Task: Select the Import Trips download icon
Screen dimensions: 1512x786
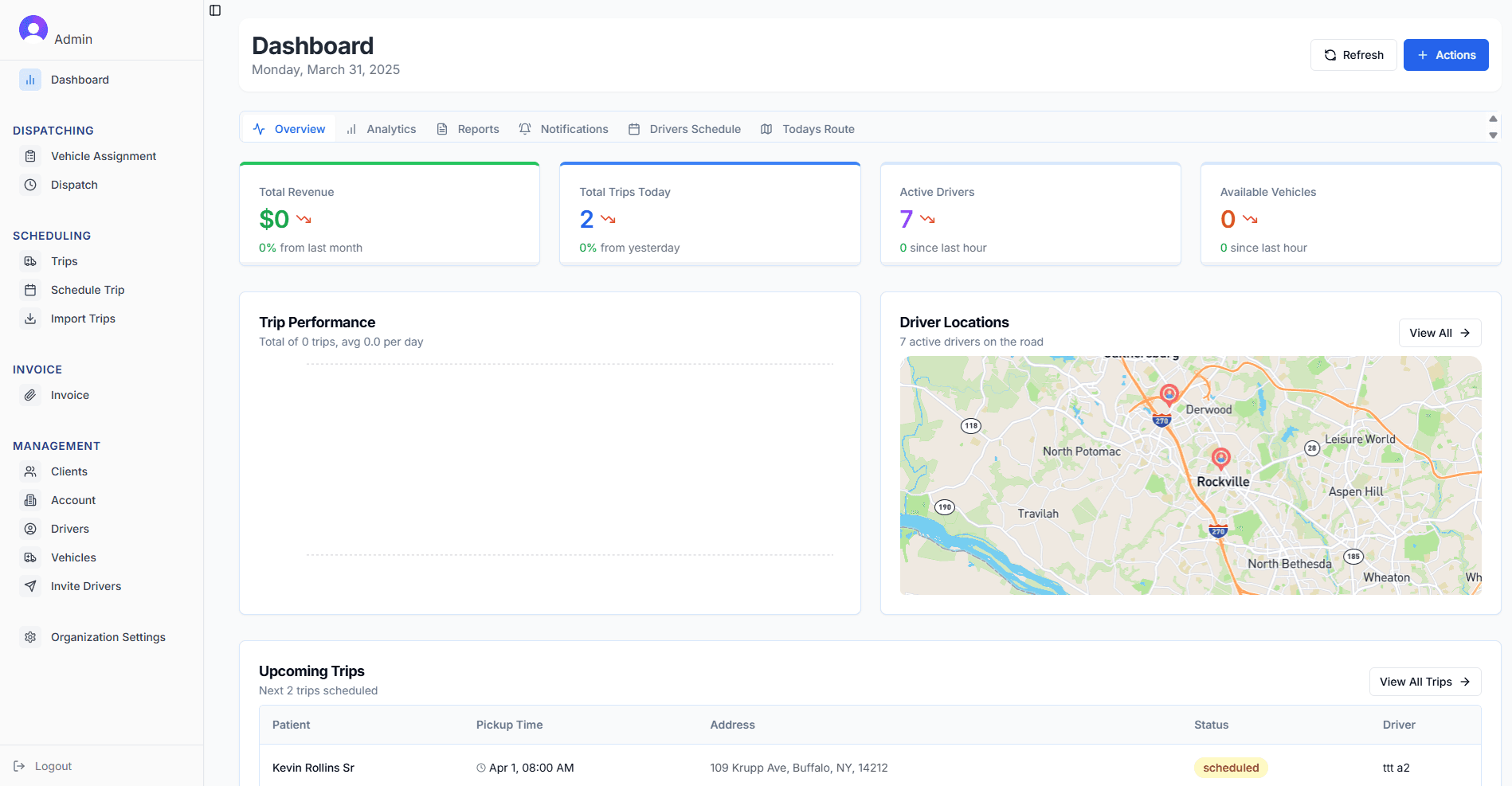Action: click(30, 319)
